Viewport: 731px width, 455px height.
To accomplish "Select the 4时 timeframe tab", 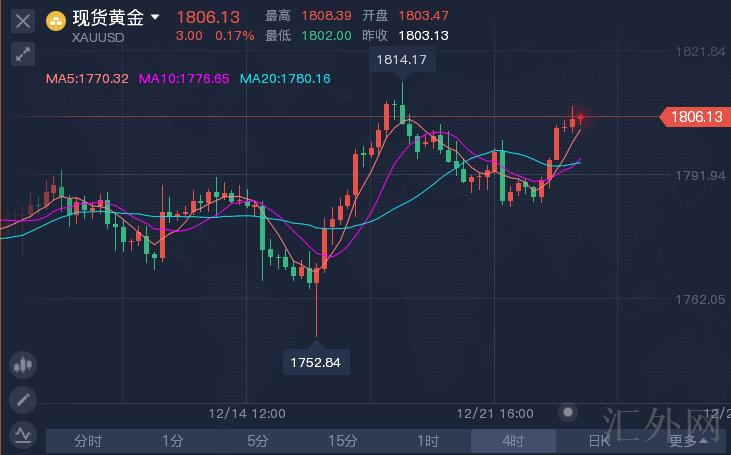I will tap(513, 441).
